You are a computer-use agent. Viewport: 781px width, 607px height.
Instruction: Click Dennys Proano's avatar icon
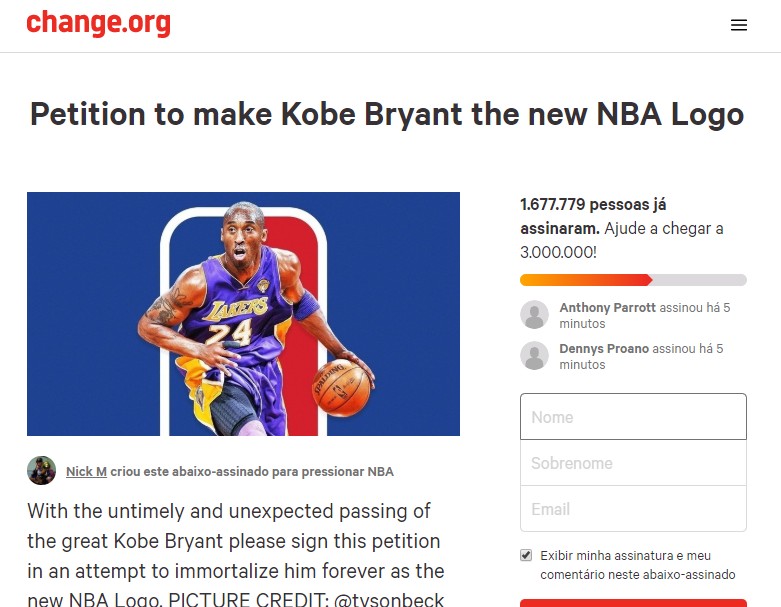(534, 356)
